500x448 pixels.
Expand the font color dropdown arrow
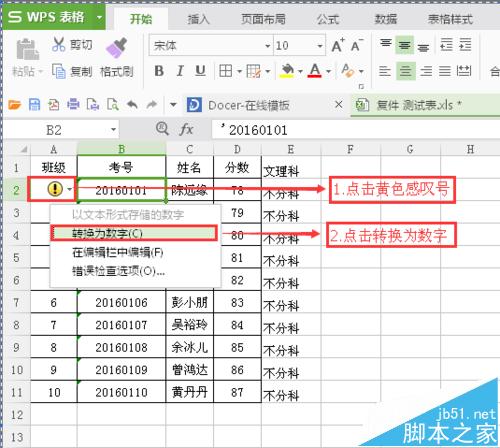click(328, 71)
